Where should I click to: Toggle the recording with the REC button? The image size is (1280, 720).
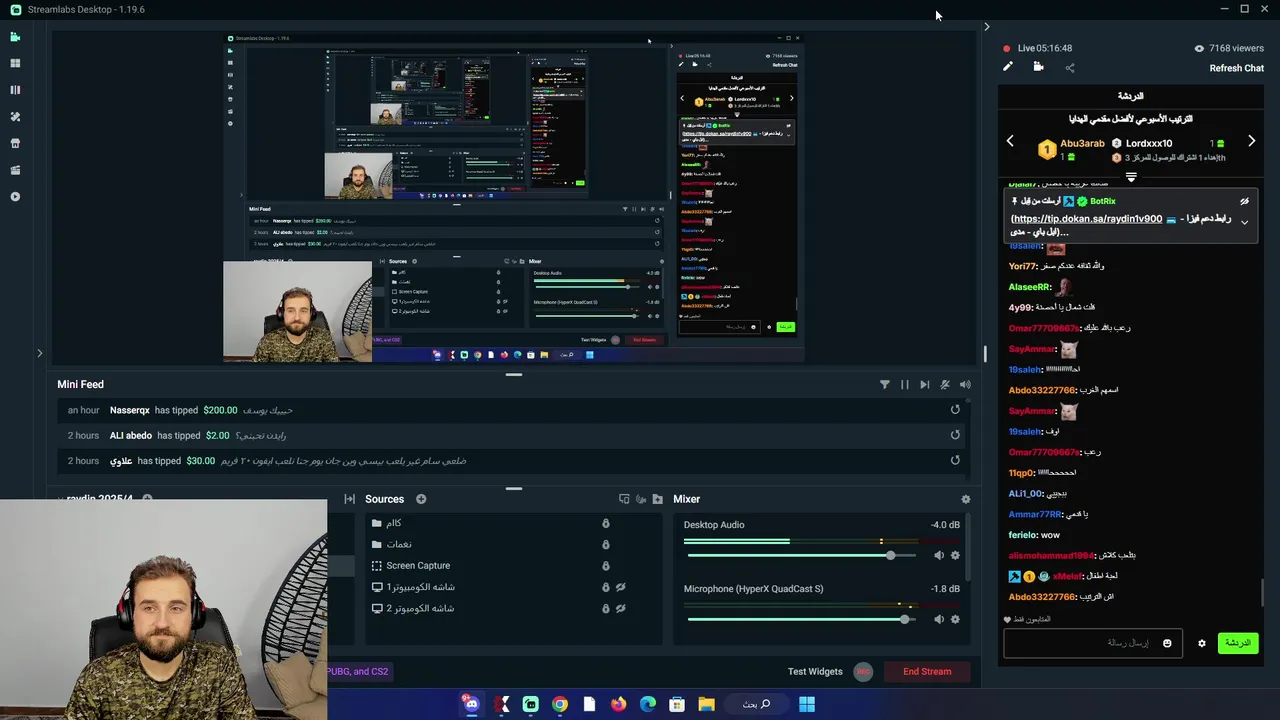click(864, 672)
